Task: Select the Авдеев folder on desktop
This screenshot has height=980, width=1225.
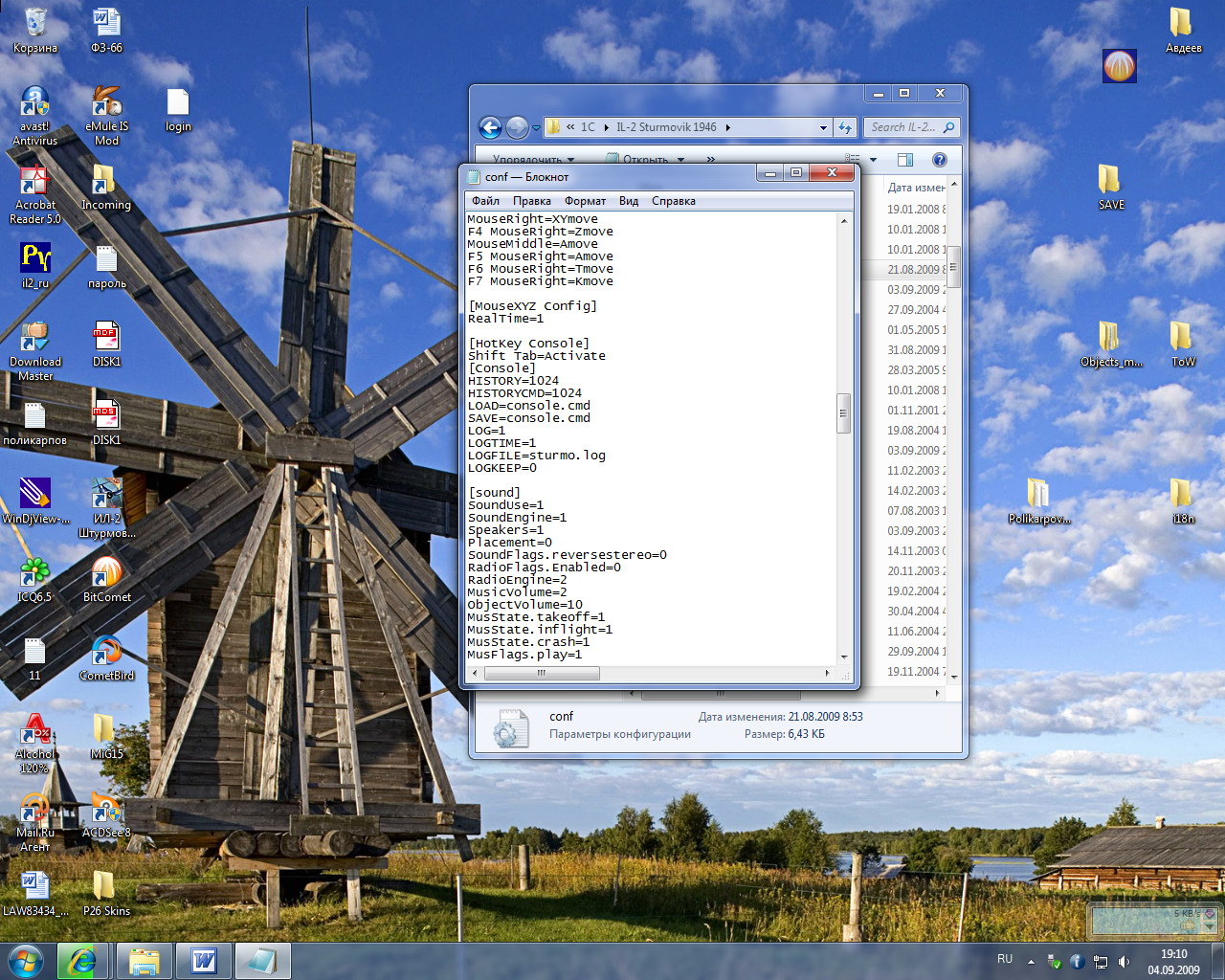Action: coord(1183,31)
